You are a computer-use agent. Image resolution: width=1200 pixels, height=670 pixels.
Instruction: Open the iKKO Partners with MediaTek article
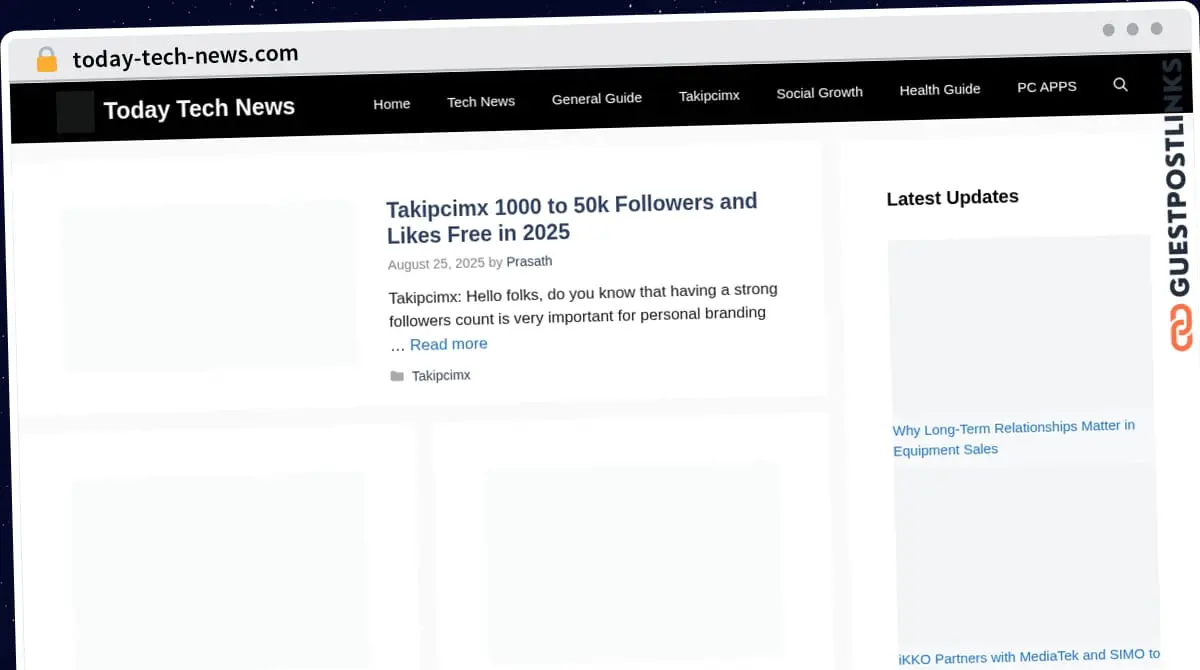pyautogui.click(x=1028, y=656)
